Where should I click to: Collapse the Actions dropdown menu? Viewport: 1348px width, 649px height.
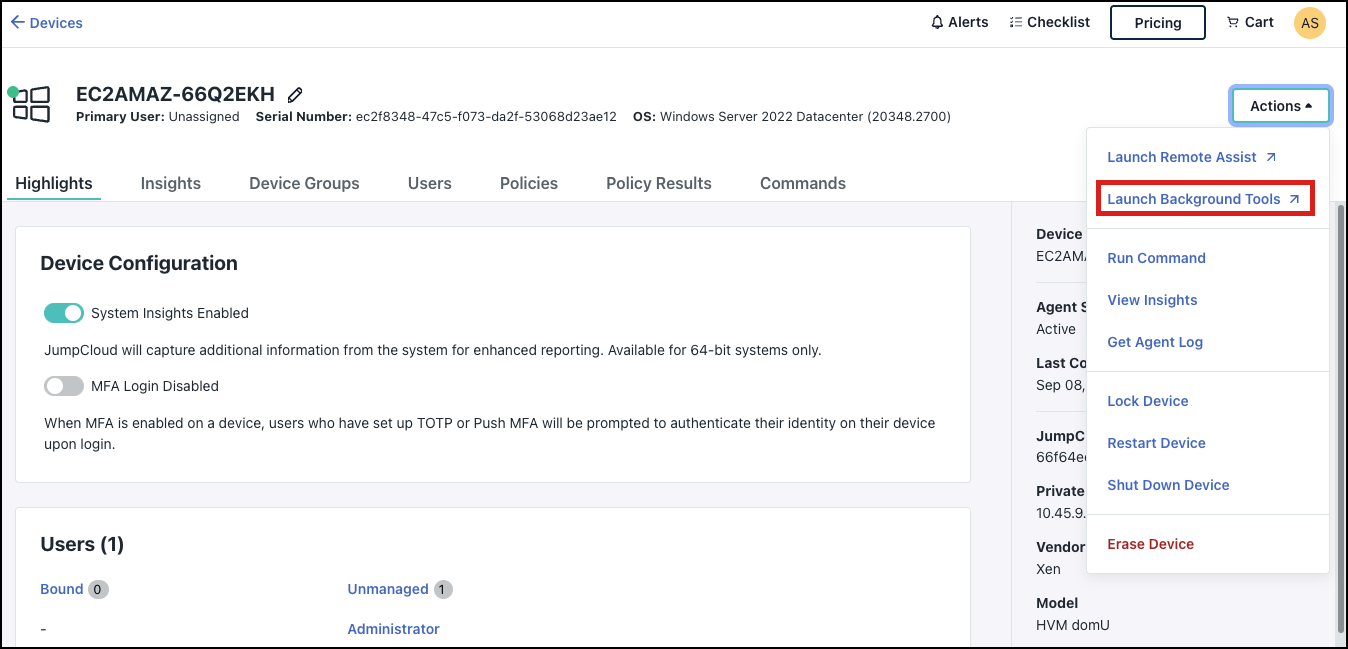(x=1280, y=105)
